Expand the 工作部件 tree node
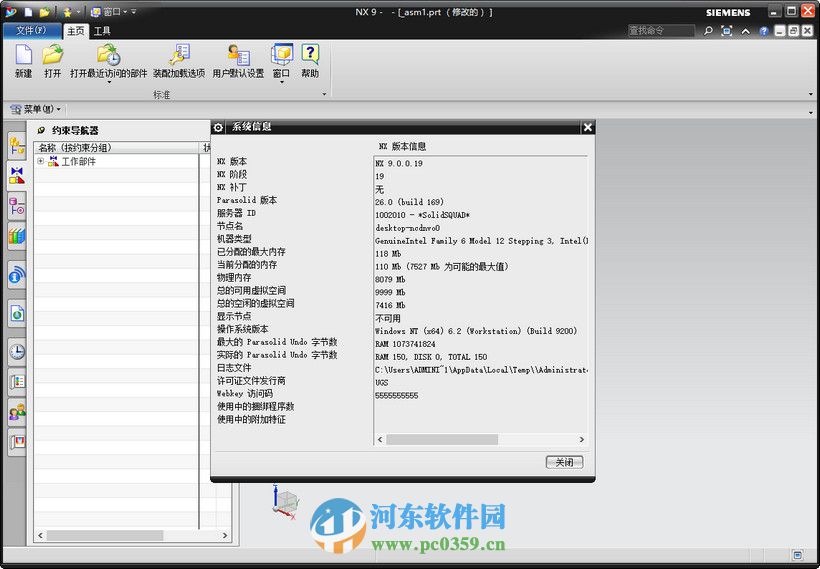This screenshot has width=820, height=569. coord(40,161)
